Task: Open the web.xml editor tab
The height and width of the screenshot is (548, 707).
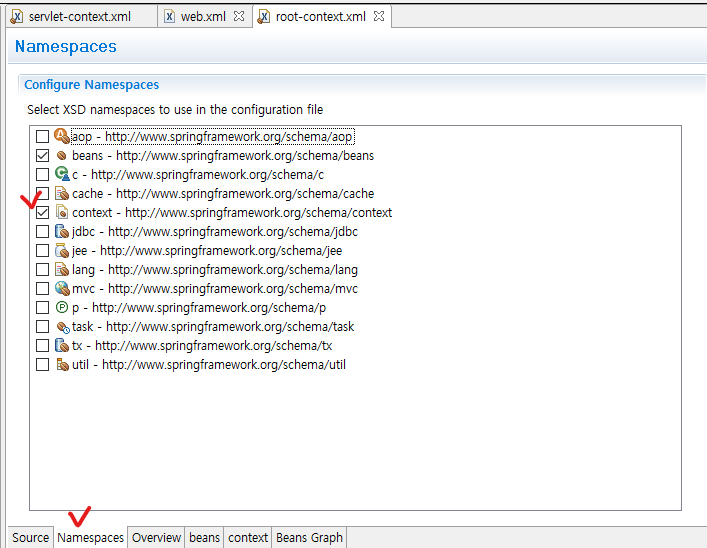Action: pyautogui.click(x=202, y=17)
